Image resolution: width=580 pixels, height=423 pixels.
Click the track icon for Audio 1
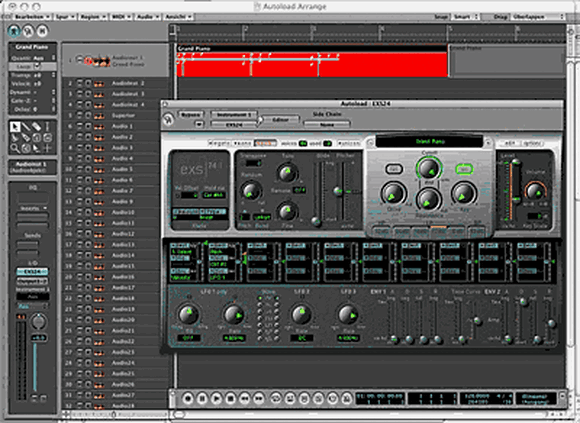pos(99,126)
